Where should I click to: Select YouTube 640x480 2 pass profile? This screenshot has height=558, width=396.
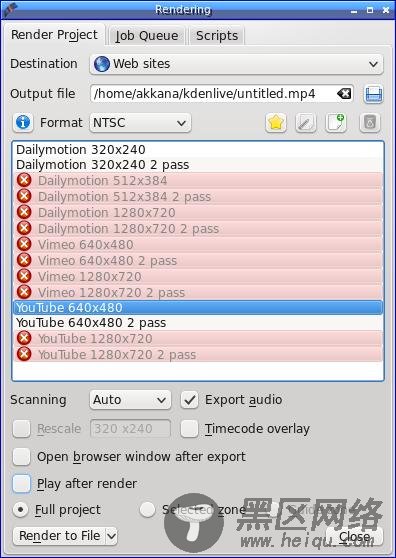[198, 323]
